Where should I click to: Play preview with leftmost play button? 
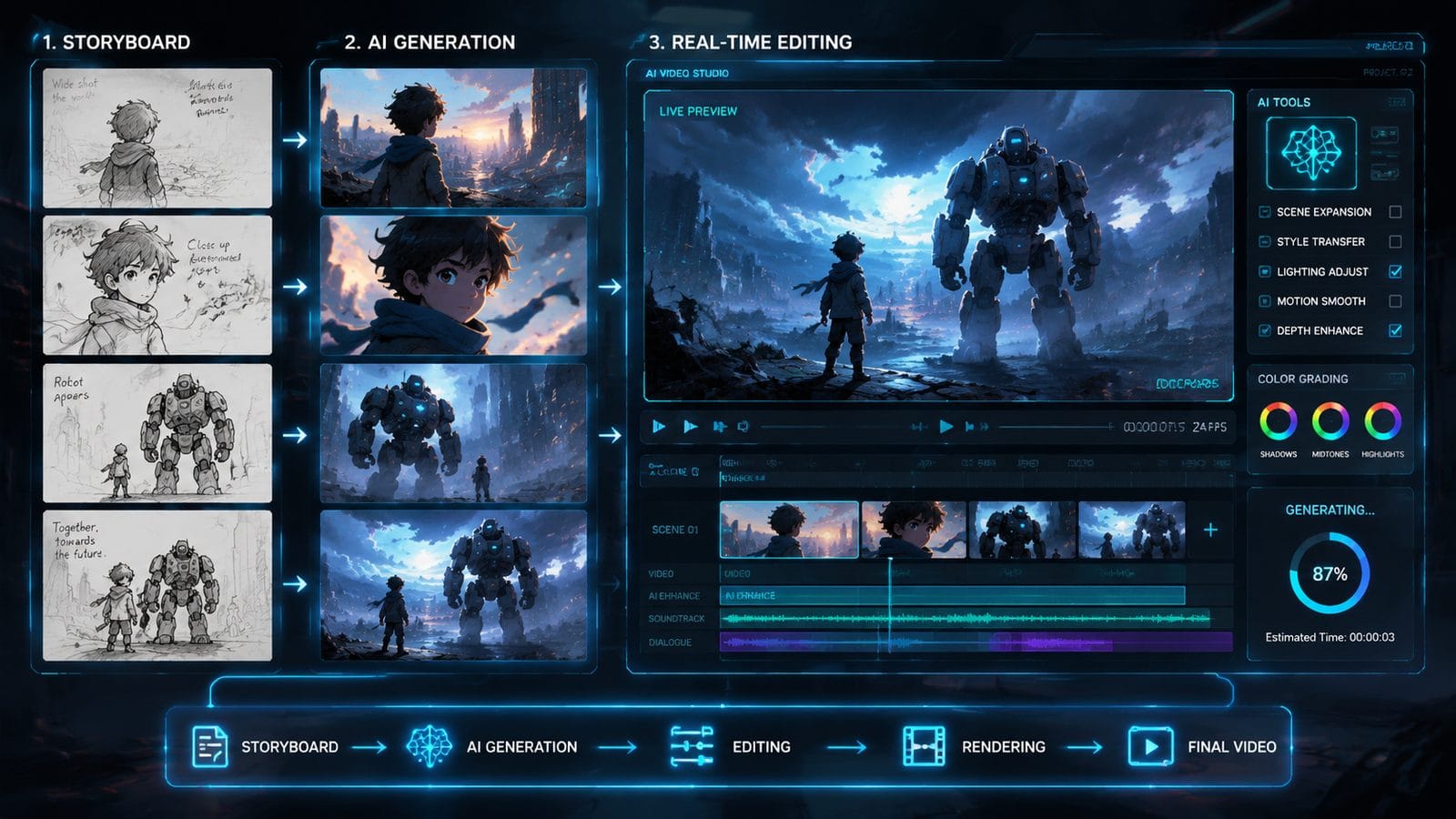(660, 426)
